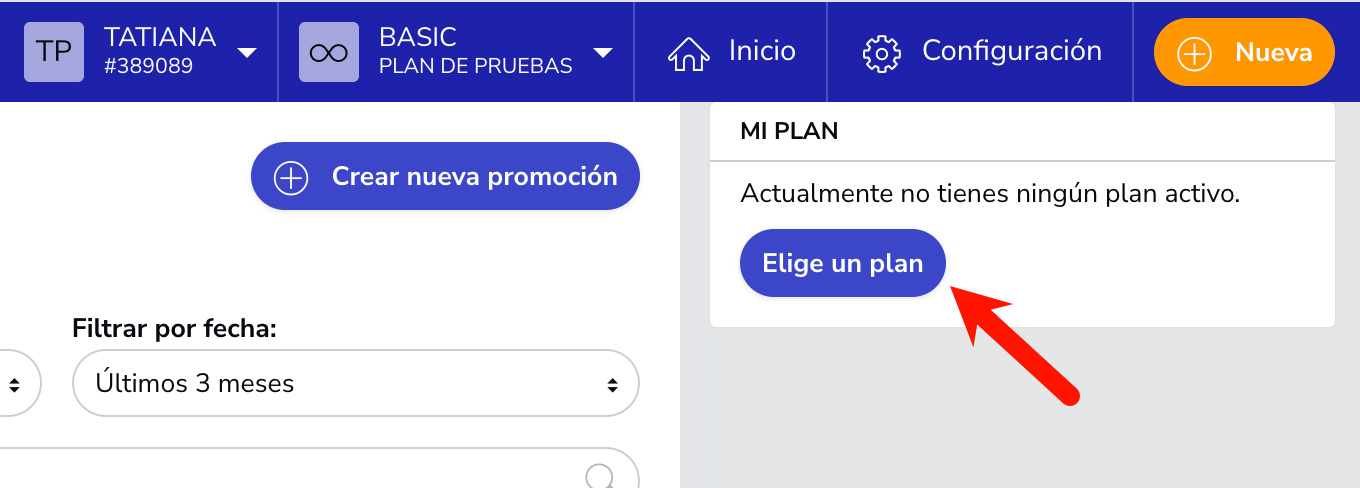Click Crear nueva promoción button text

click(x=475, y=177)
